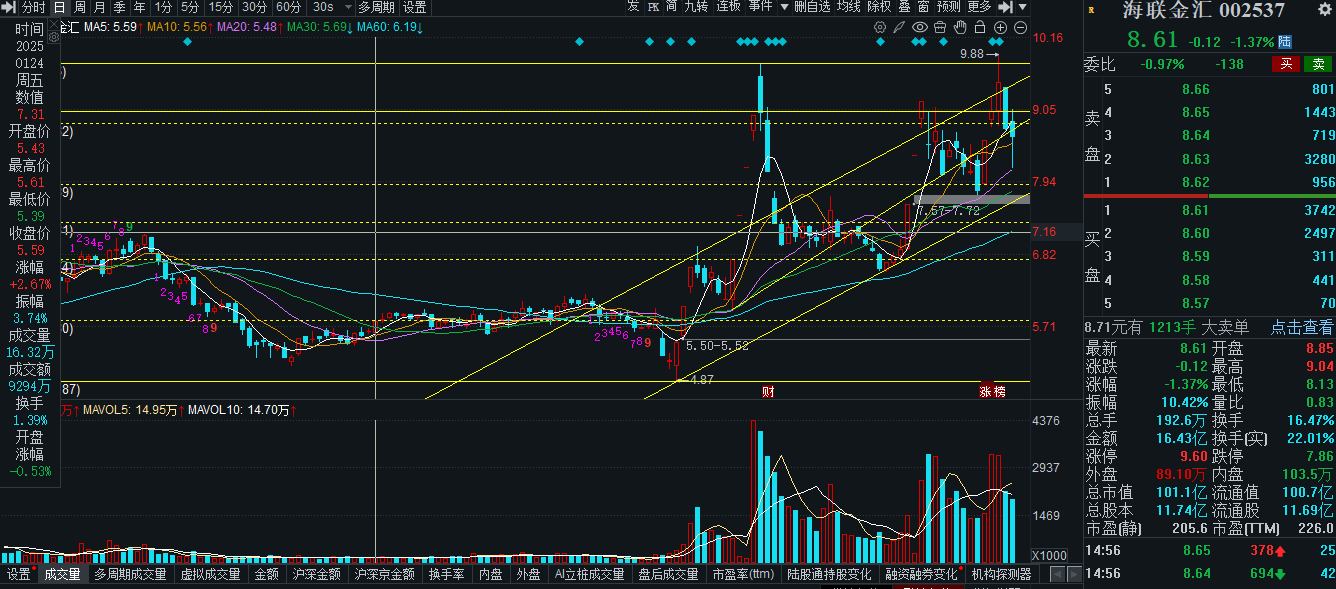The height and width of the screenshot is (589, 1336).
Task: Select 成交量 indicator tab
Action: click(62, 575)
